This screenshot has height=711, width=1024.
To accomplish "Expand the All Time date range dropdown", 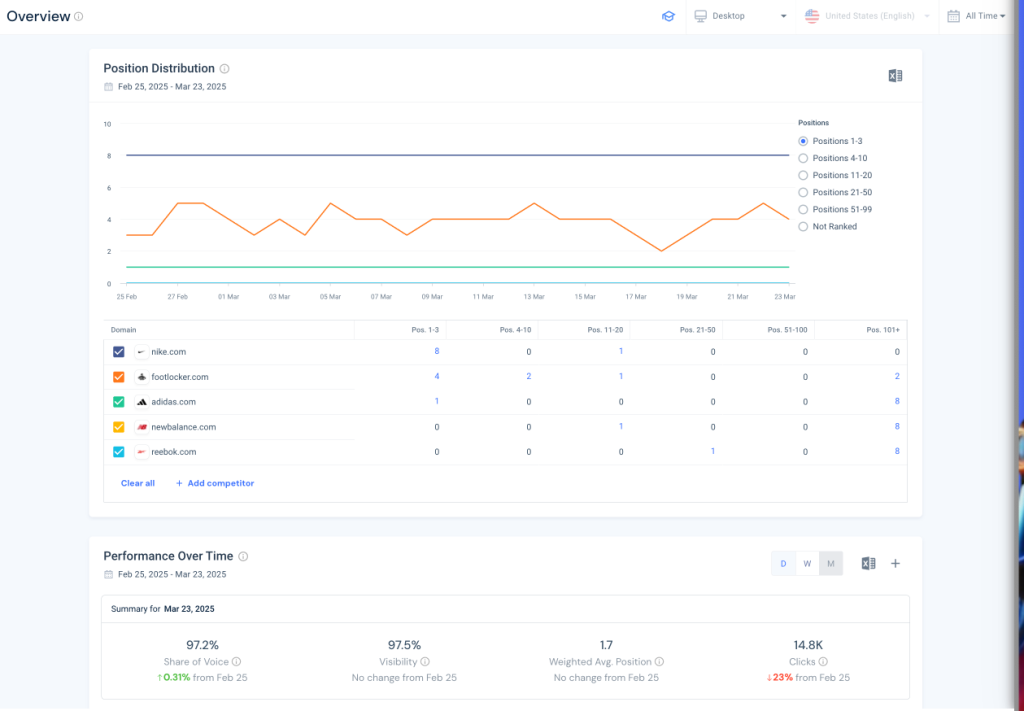I will pos(976,16).
